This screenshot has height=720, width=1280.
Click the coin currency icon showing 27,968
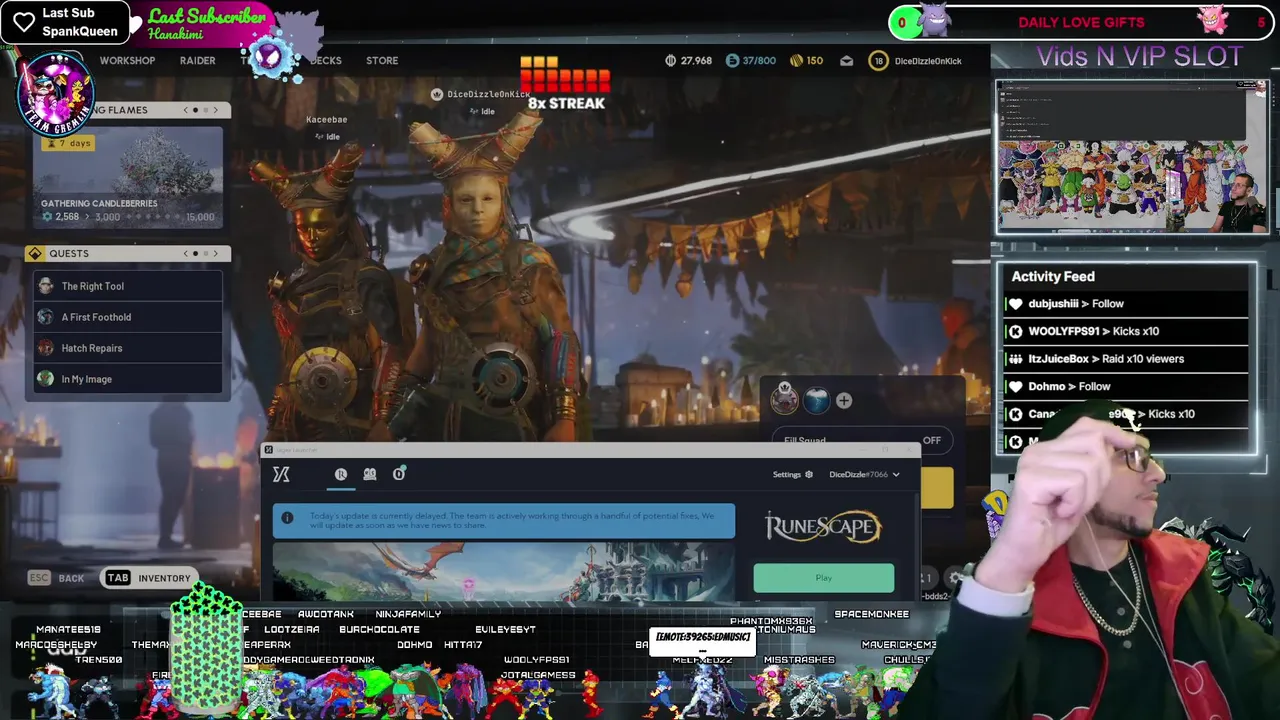click(671, 61)
